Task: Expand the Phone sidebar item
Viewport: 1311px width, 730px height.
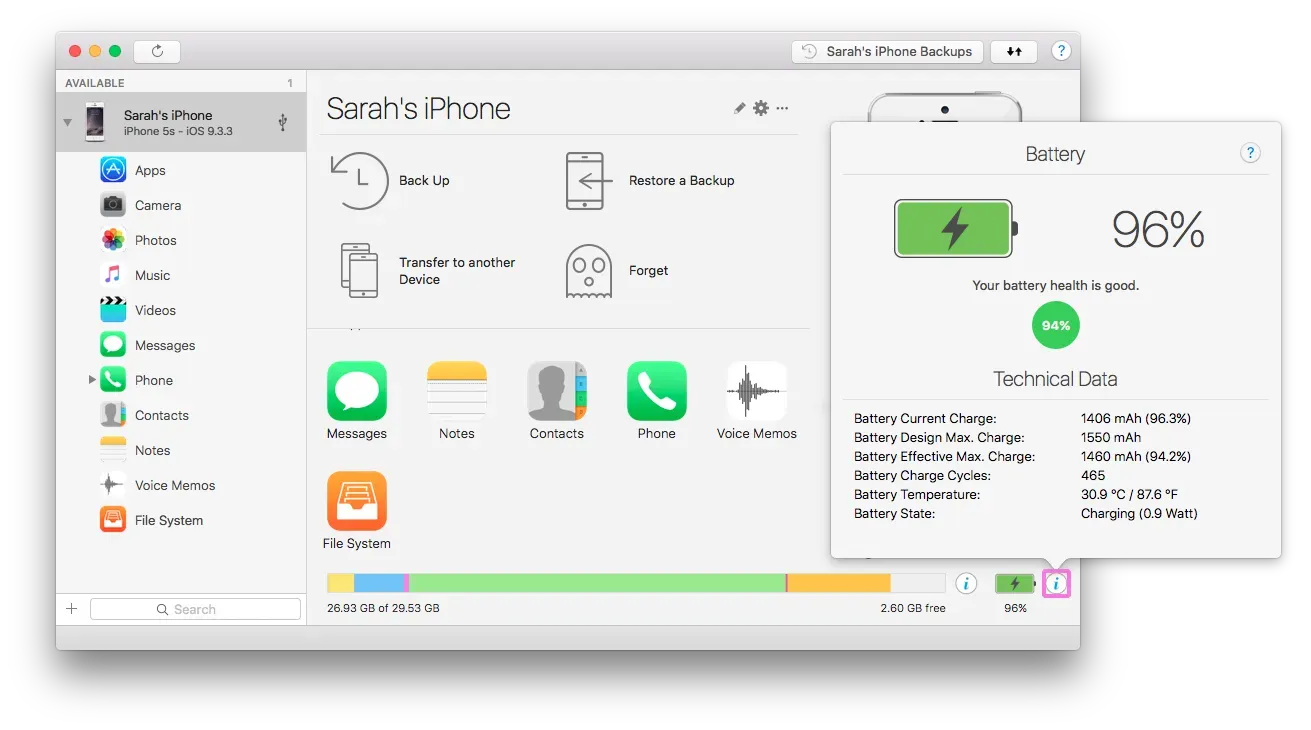Action: coord(91,380)
